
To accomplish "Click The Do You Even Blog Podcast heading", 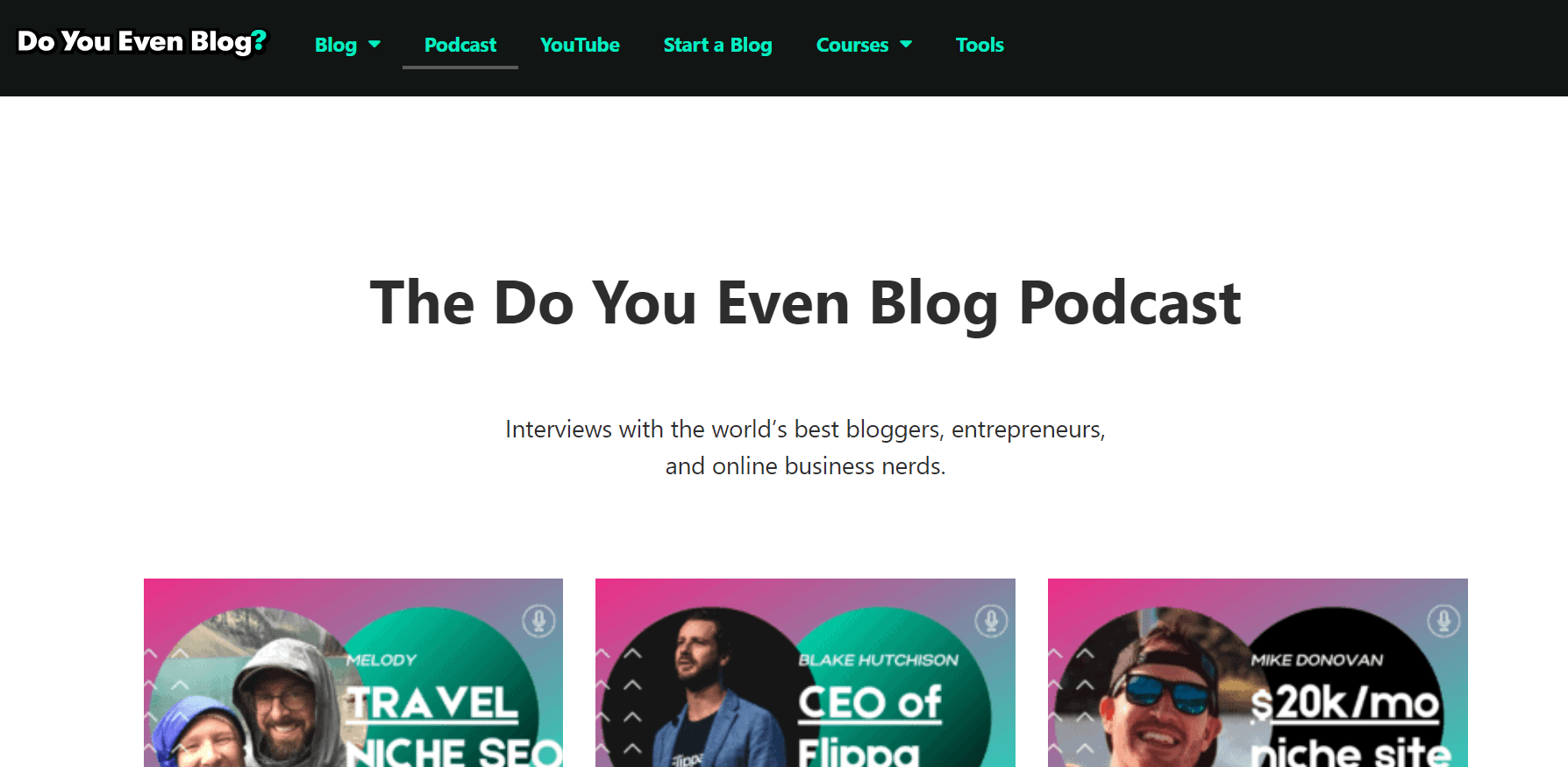I will click(805, 303).
